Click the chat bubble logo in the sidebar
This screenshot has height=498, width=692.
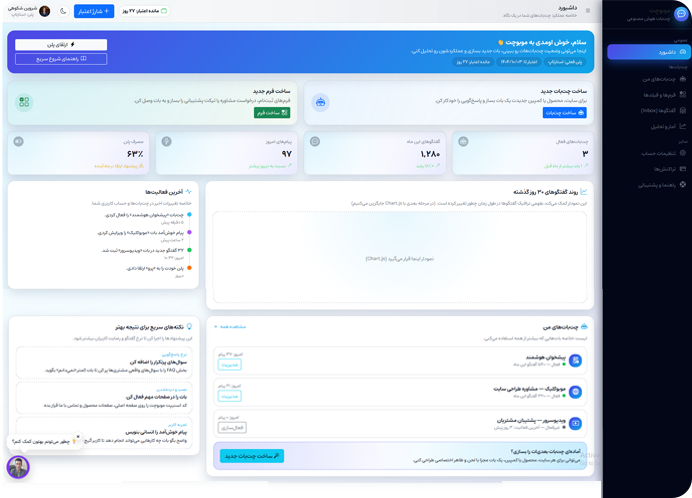pos(681,14)
